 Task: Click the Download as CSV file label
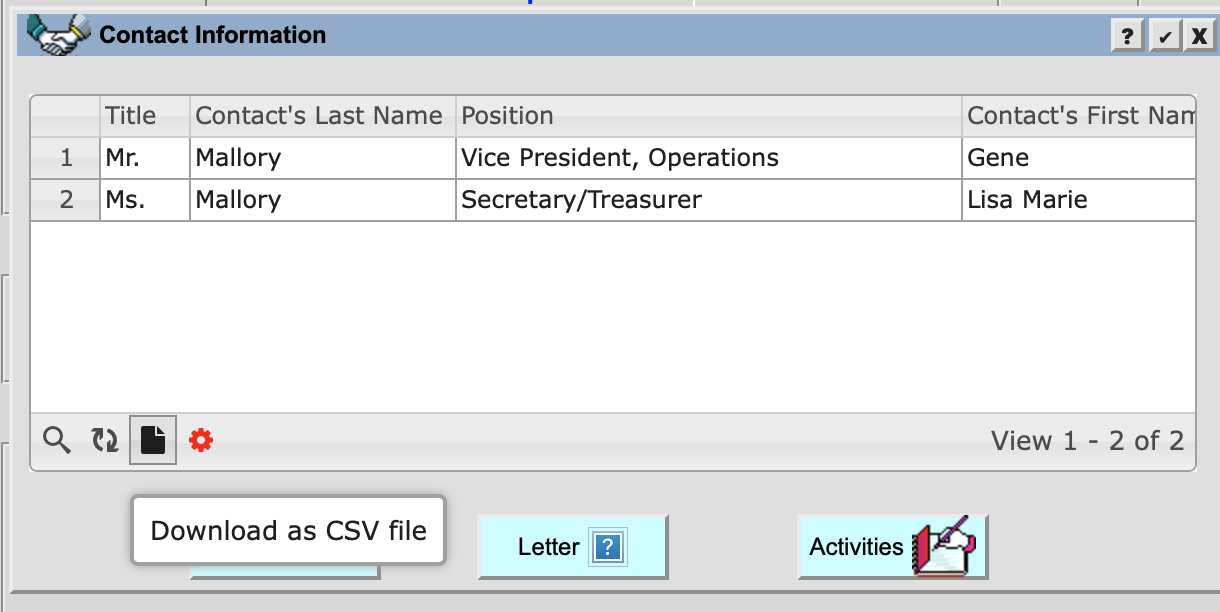(x=288, y=530)
